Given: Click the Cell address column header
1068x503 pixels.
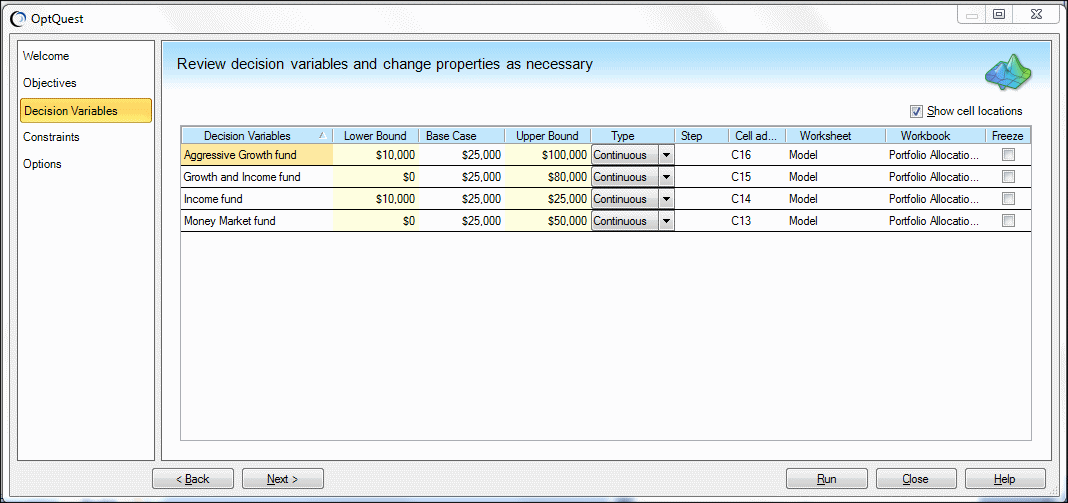Looking at the screenshot, I should point(757,136).
